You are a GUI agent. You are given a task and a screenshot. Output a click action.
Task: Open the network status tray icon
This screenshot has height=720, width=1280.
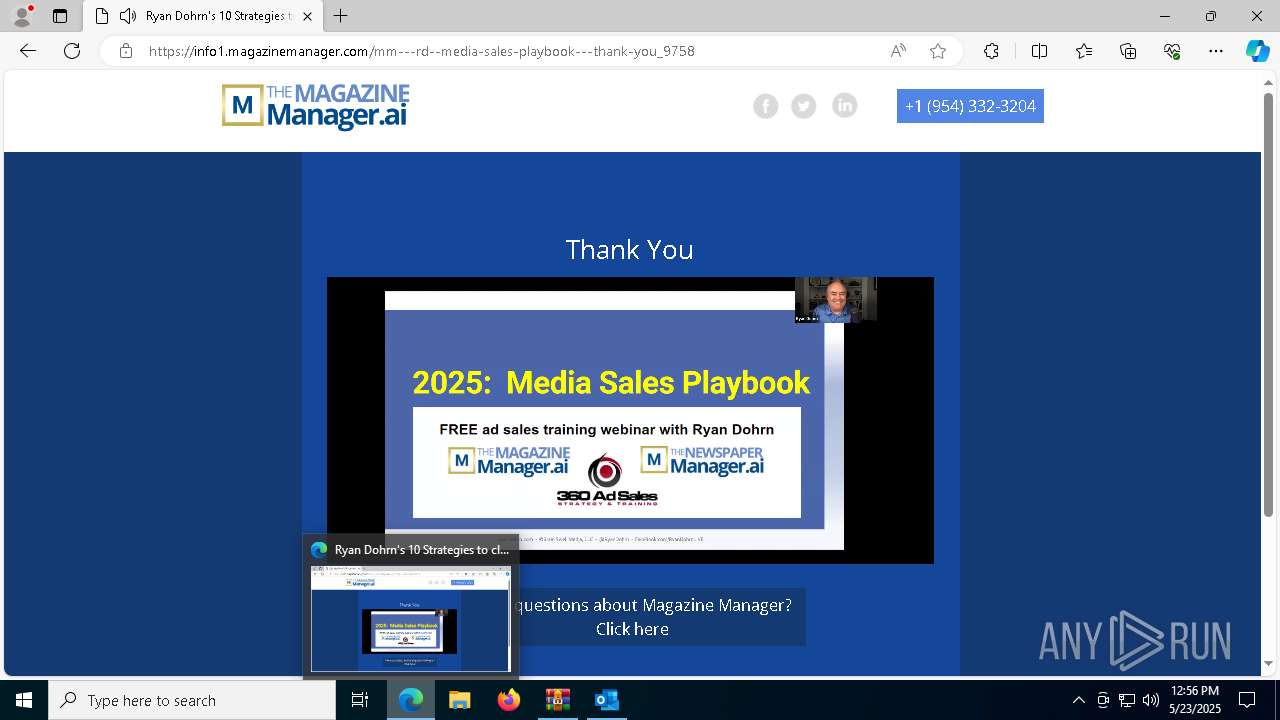(1127, 700)
